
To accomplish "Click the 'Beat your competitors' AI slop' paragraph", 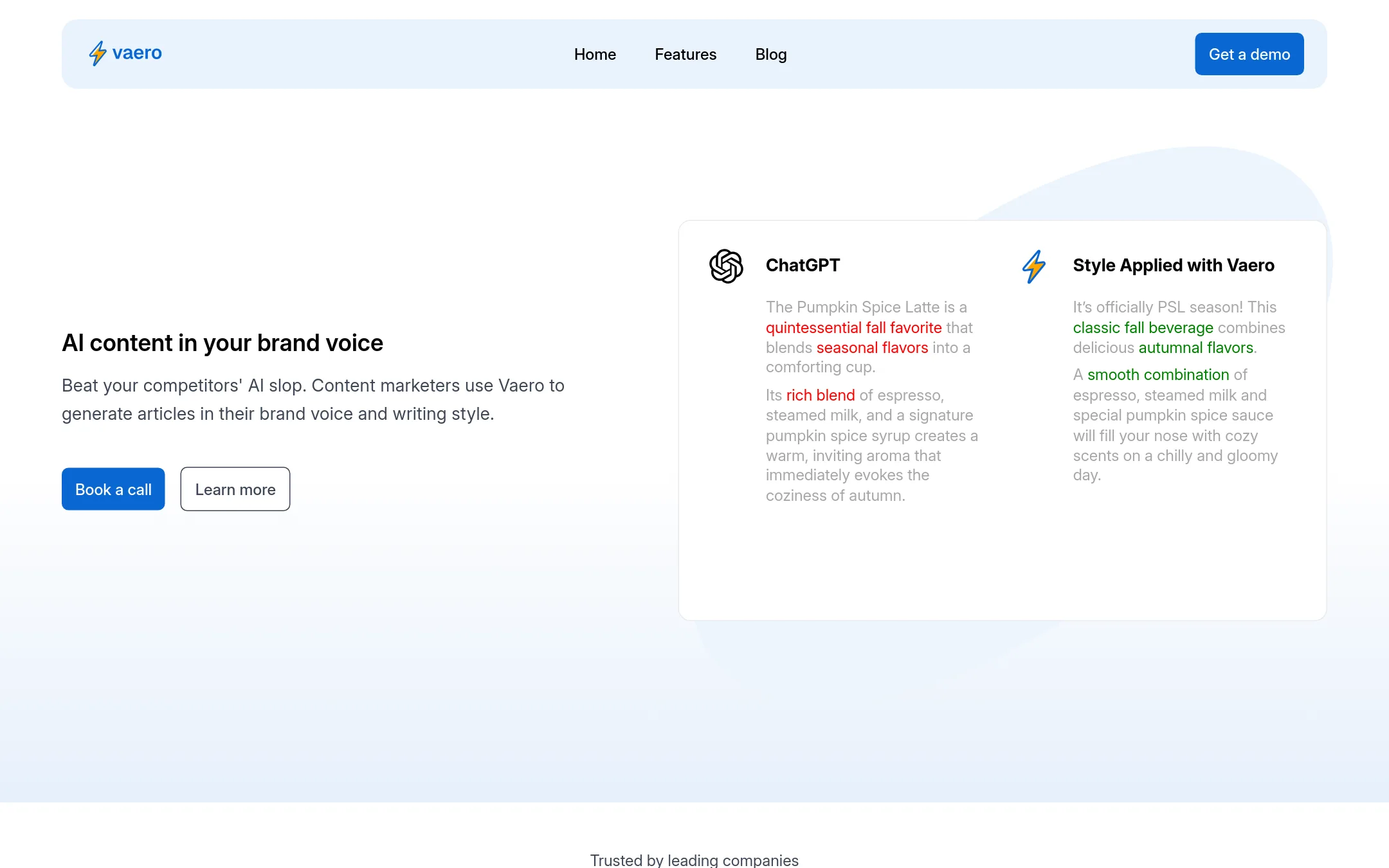I will (313, 400).
